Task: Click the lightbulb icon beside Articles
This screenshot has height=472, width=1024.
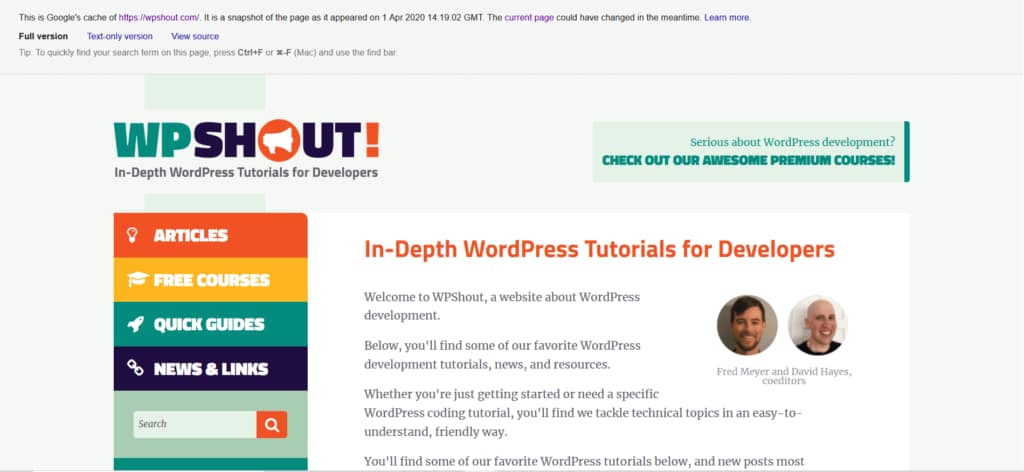Action: pos(132,235)
